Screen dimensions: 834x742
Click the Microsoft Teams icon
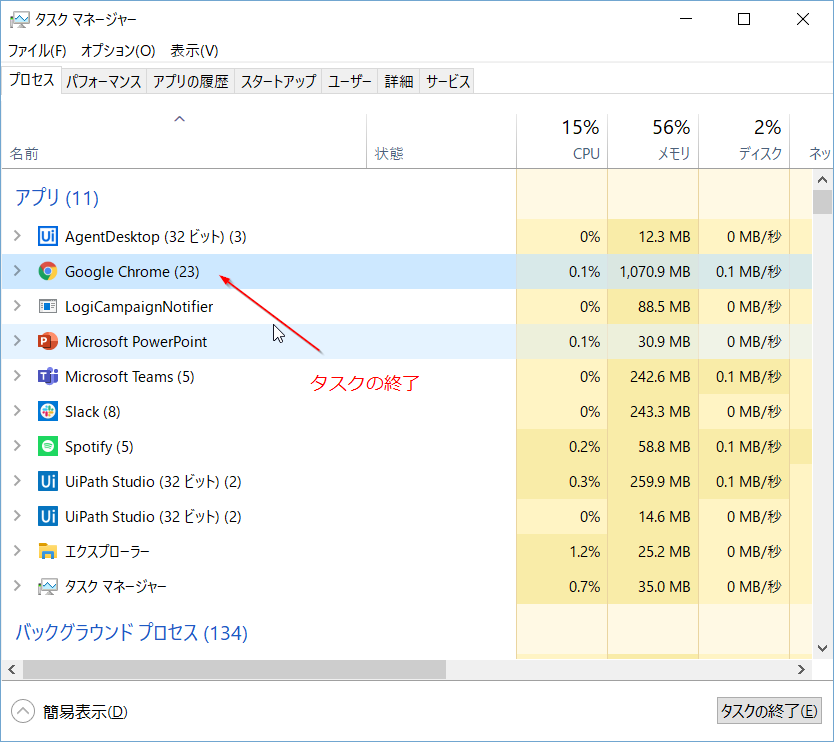tap(48, 377)
